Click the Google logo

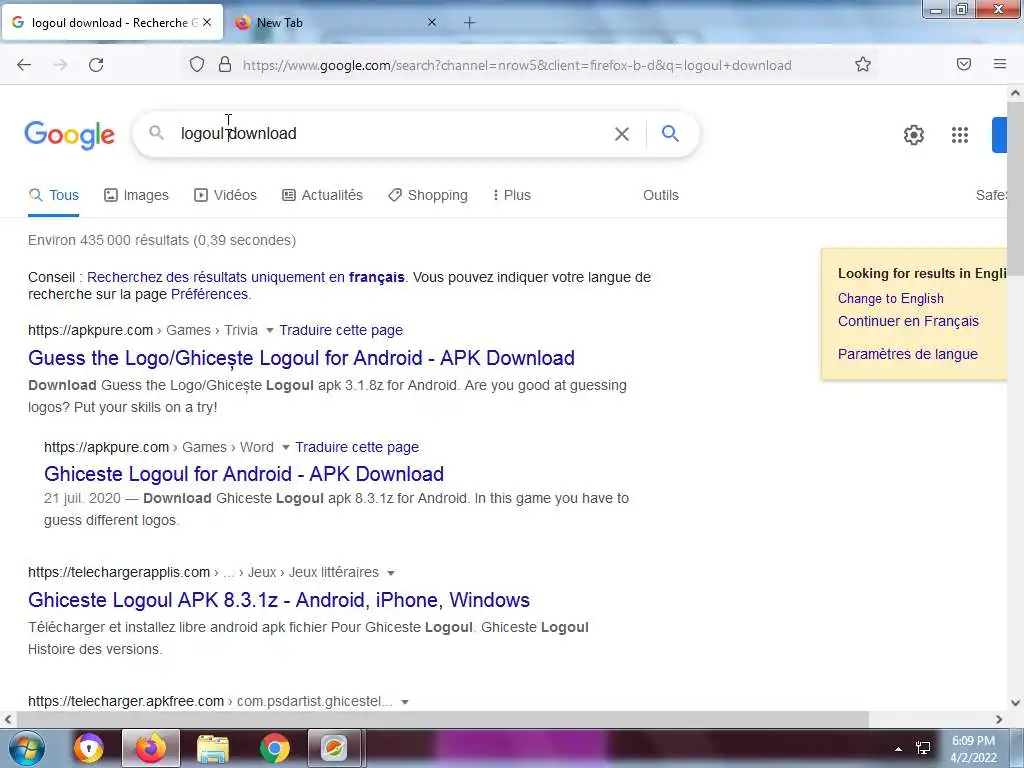pyautogui.click(x=69, y=135)
